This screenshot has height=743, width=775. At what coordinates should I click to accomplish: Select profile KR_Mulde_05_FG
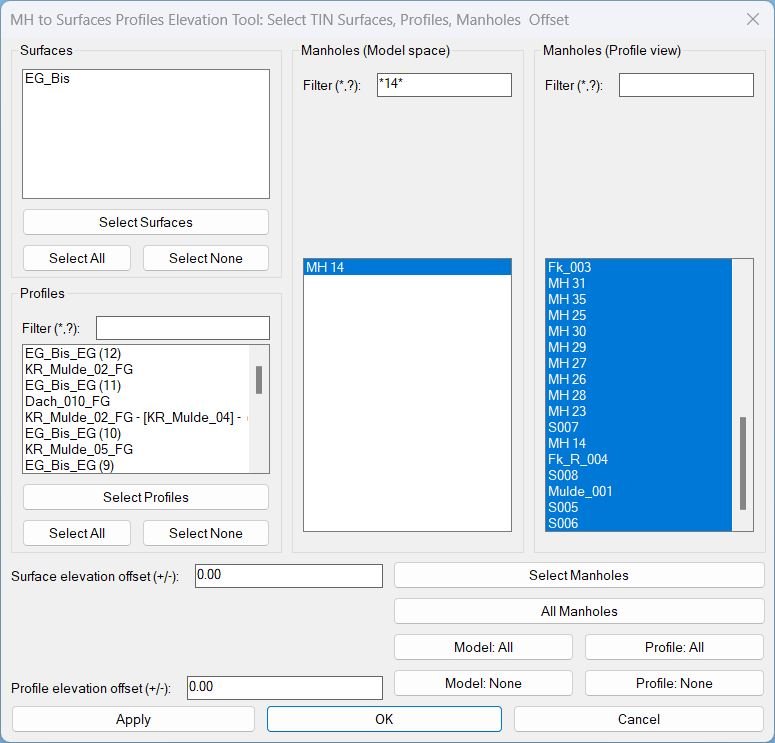(136, 449)
